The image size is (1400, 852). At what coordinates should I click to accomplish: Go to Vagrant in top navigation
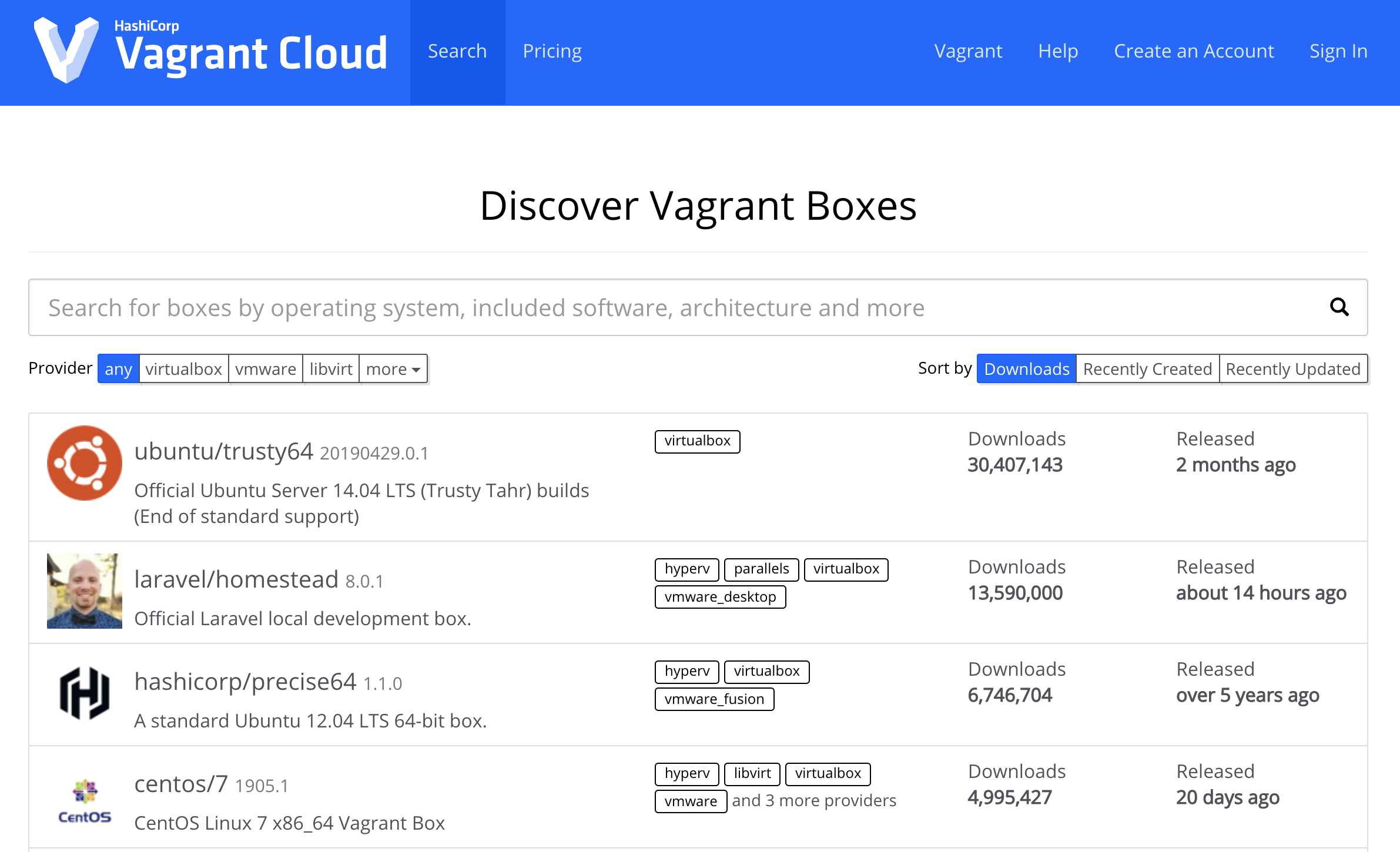968,52
